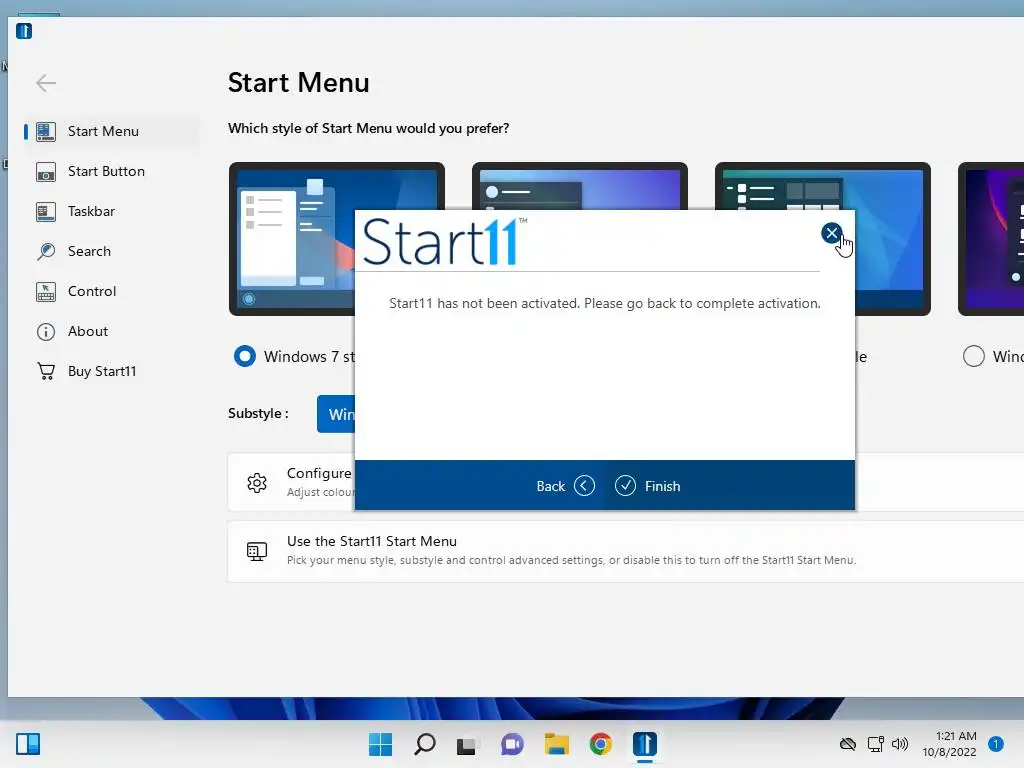Click the Start Button sidebar icon
Screen dimensions: 1024x768
tap(46, 172)
